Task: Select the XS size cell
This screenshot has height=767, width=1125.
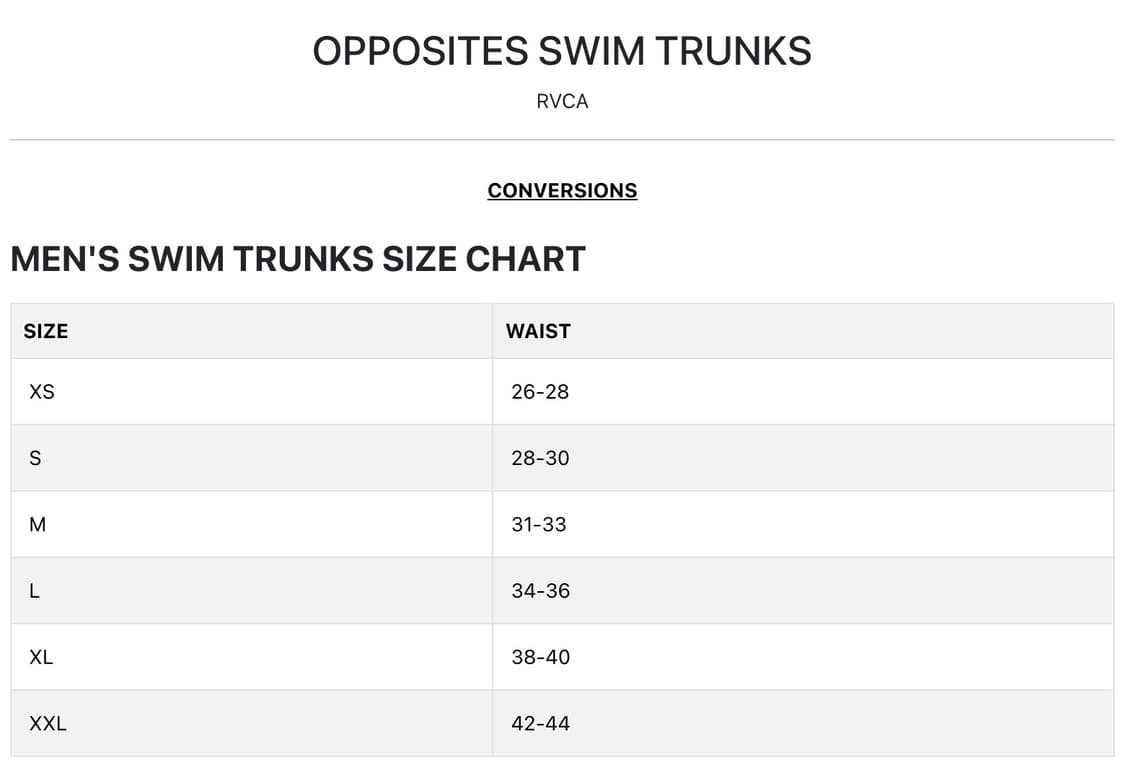Action: coord(252,392)
